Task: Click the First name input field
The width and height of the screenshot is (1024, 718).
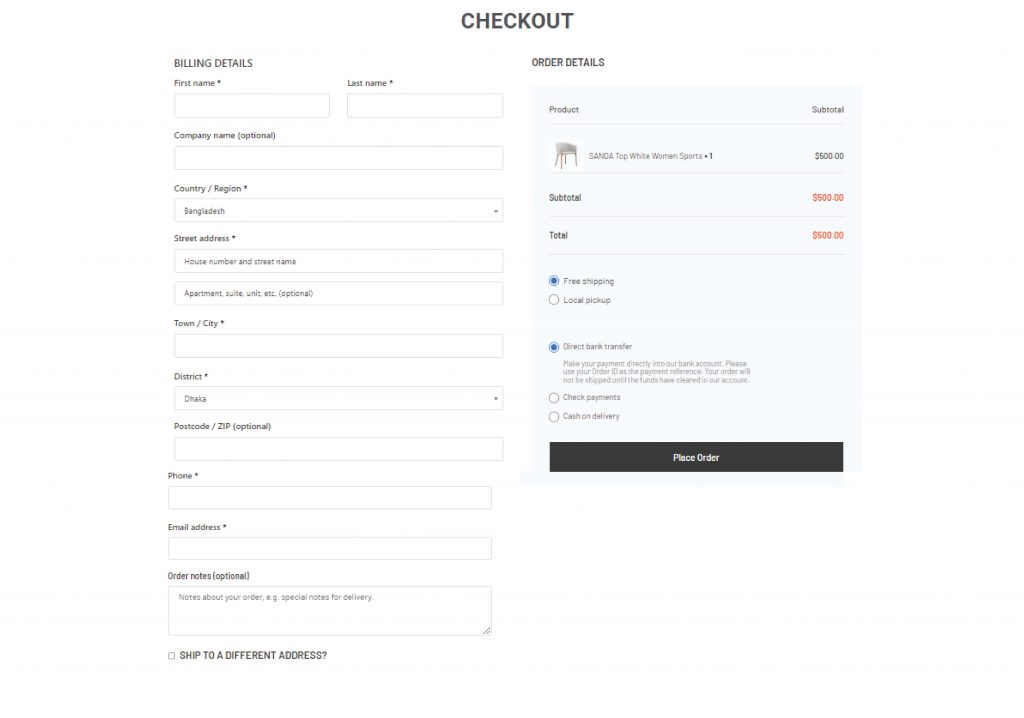Action: pos(251,105)
